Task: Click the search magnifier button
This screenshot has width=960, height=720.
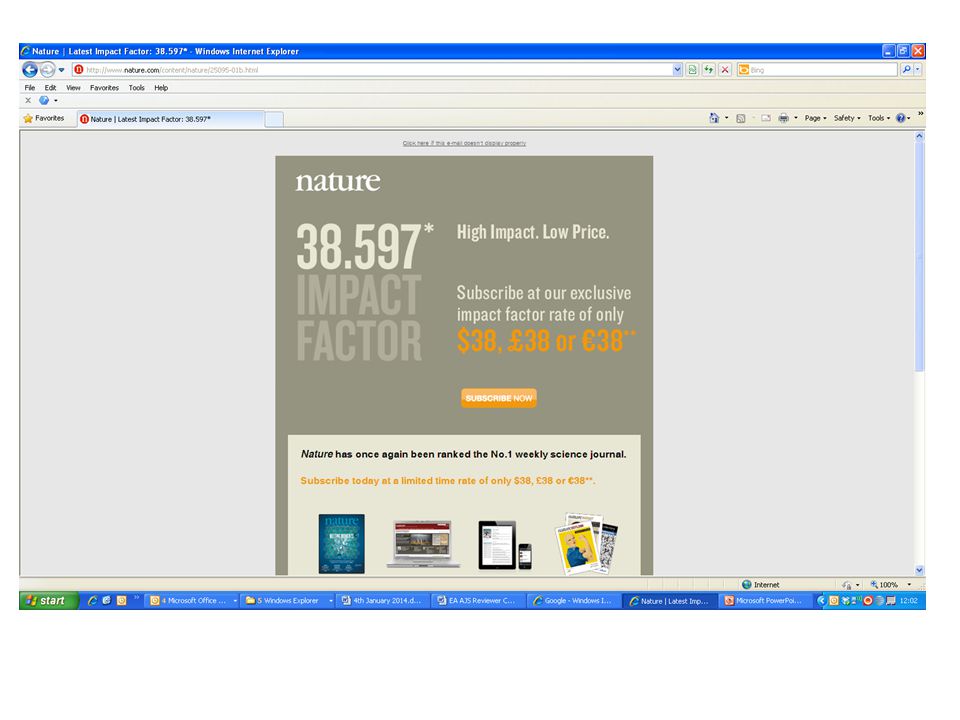Action: [x=906, y=70]
